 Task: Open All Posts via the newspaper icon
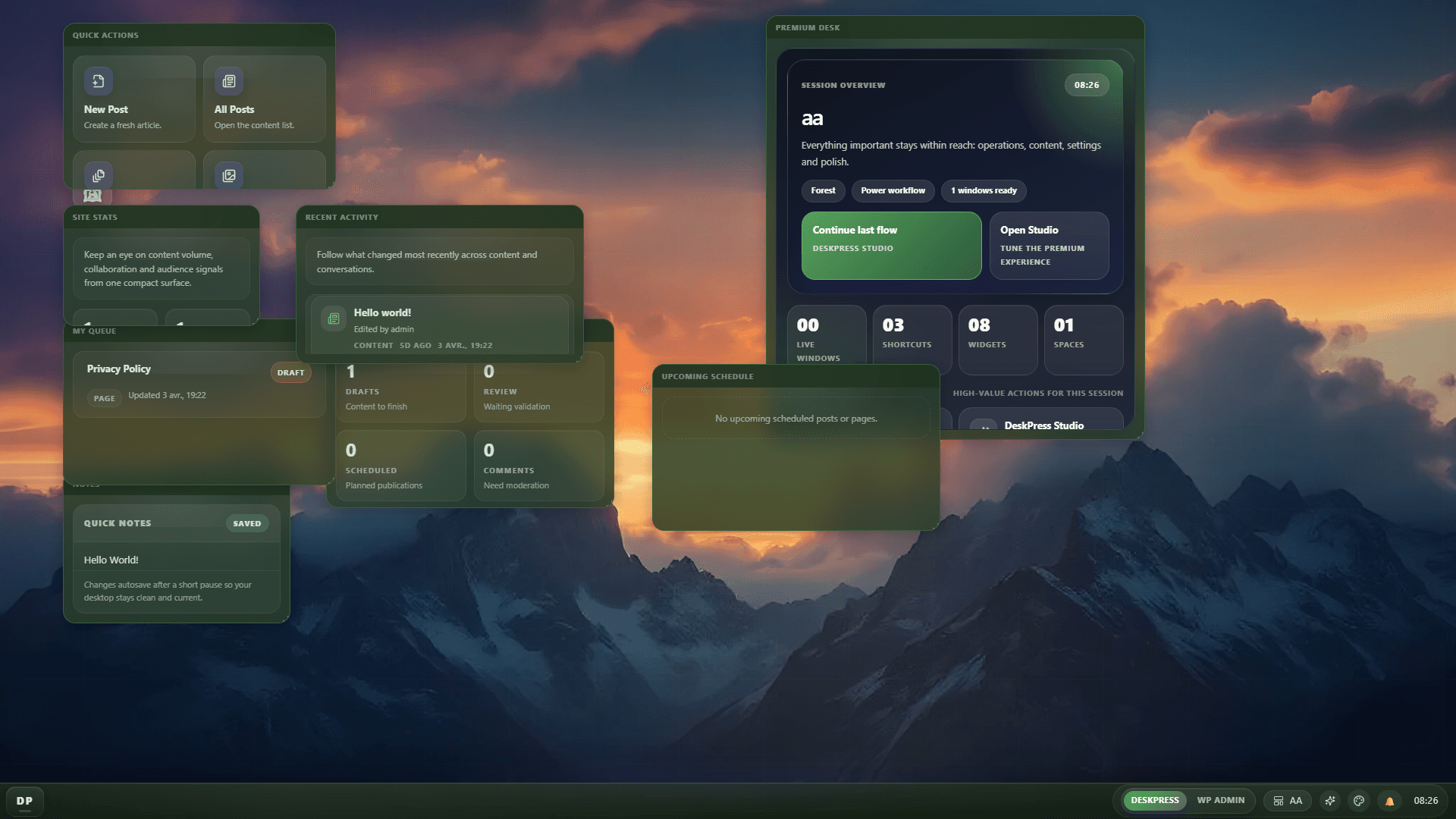point(228,81)
